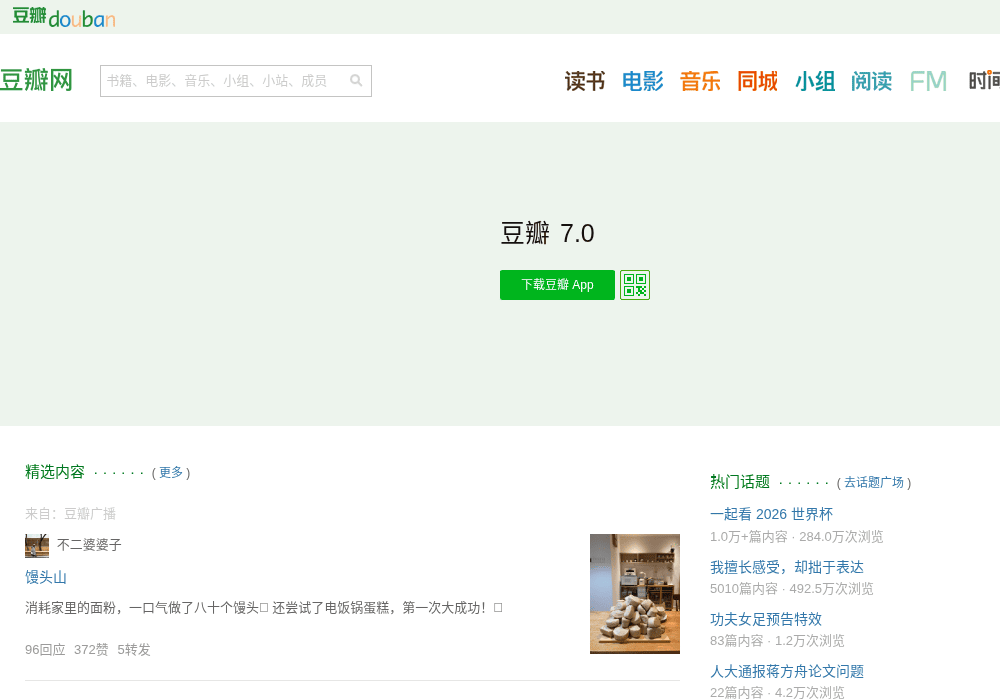
Task: Click the stats 1.0万+篇内容 · 284.0万次浏览
Action: [x=797, y=537]
